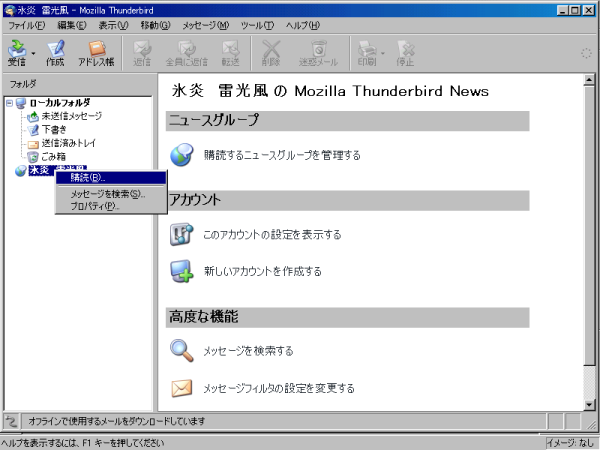Screen dimensions: 600x450
Task: Click the envelope message filter icon
Action: (181, 388)
